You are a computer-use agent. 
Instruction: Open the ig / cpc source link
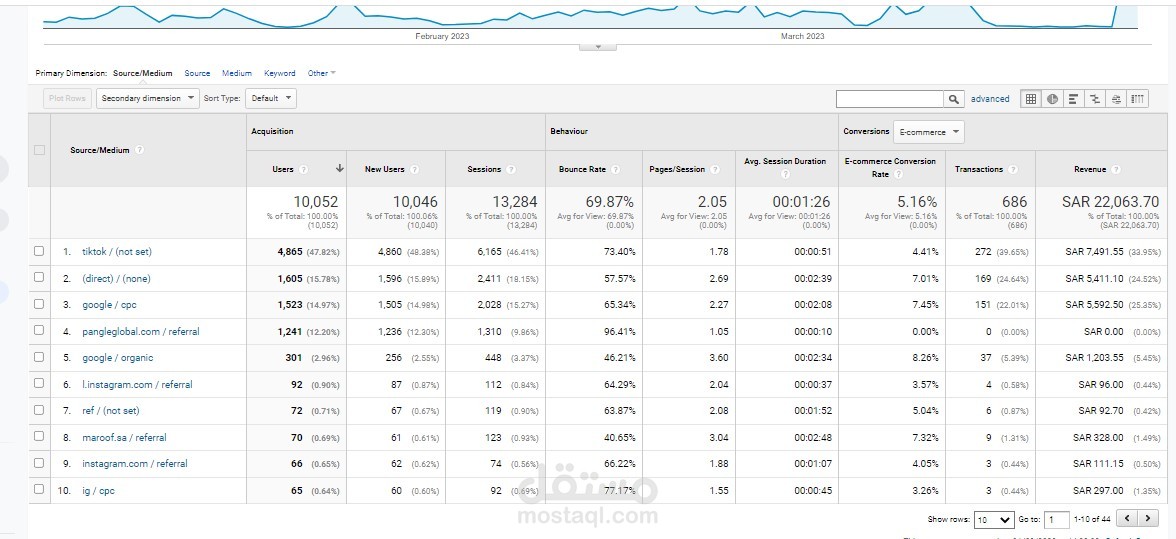[x=98, y=490]
